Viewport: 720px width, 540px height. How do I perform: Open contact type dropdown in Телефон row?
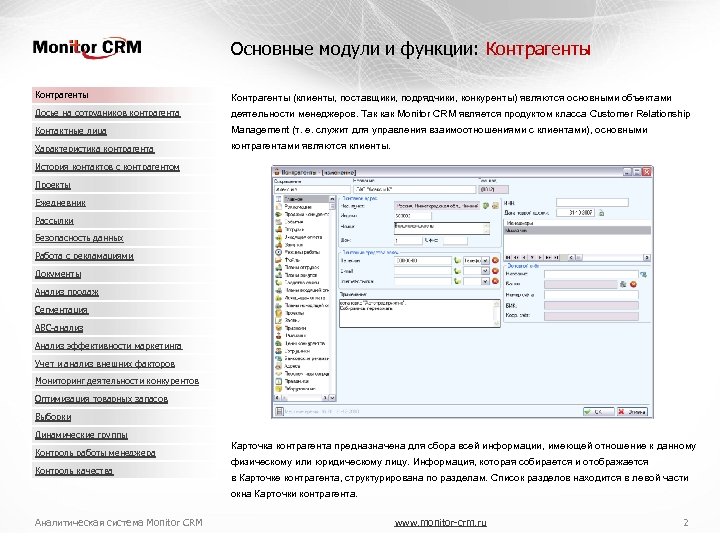point(485,260)
